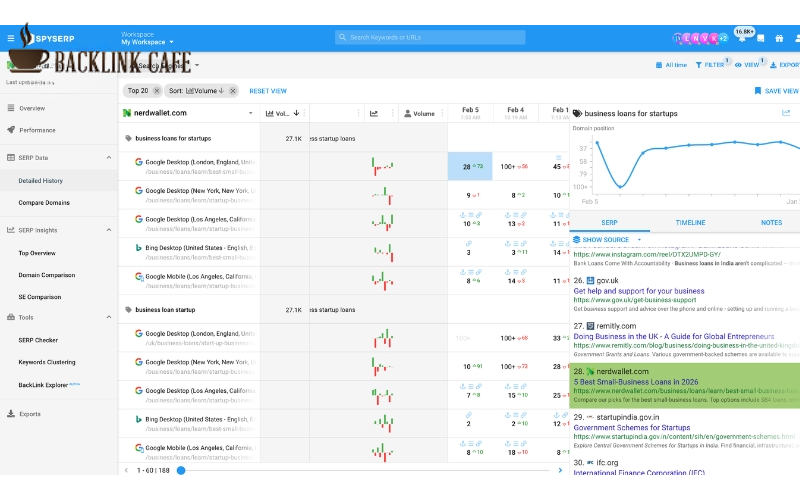Screen dimensions: 800x500
Task: Remove the Sort Volume chip
Action: [233, 91]
